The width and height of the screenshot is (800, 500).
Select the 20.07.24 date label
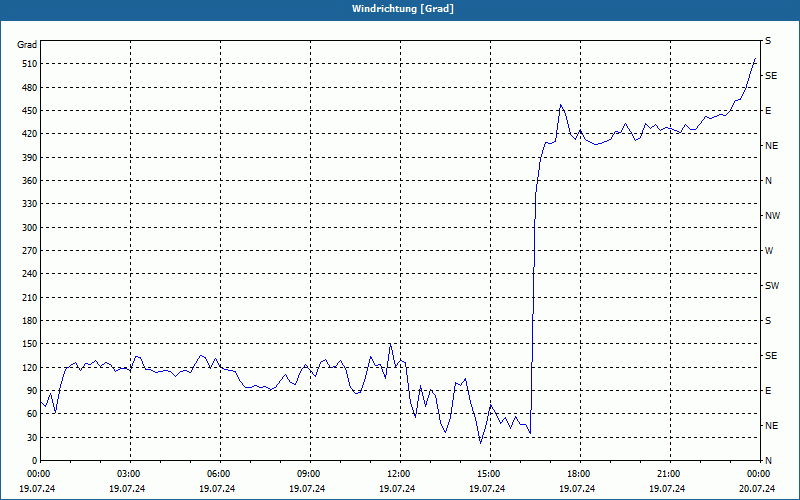[x=758, y=489]
